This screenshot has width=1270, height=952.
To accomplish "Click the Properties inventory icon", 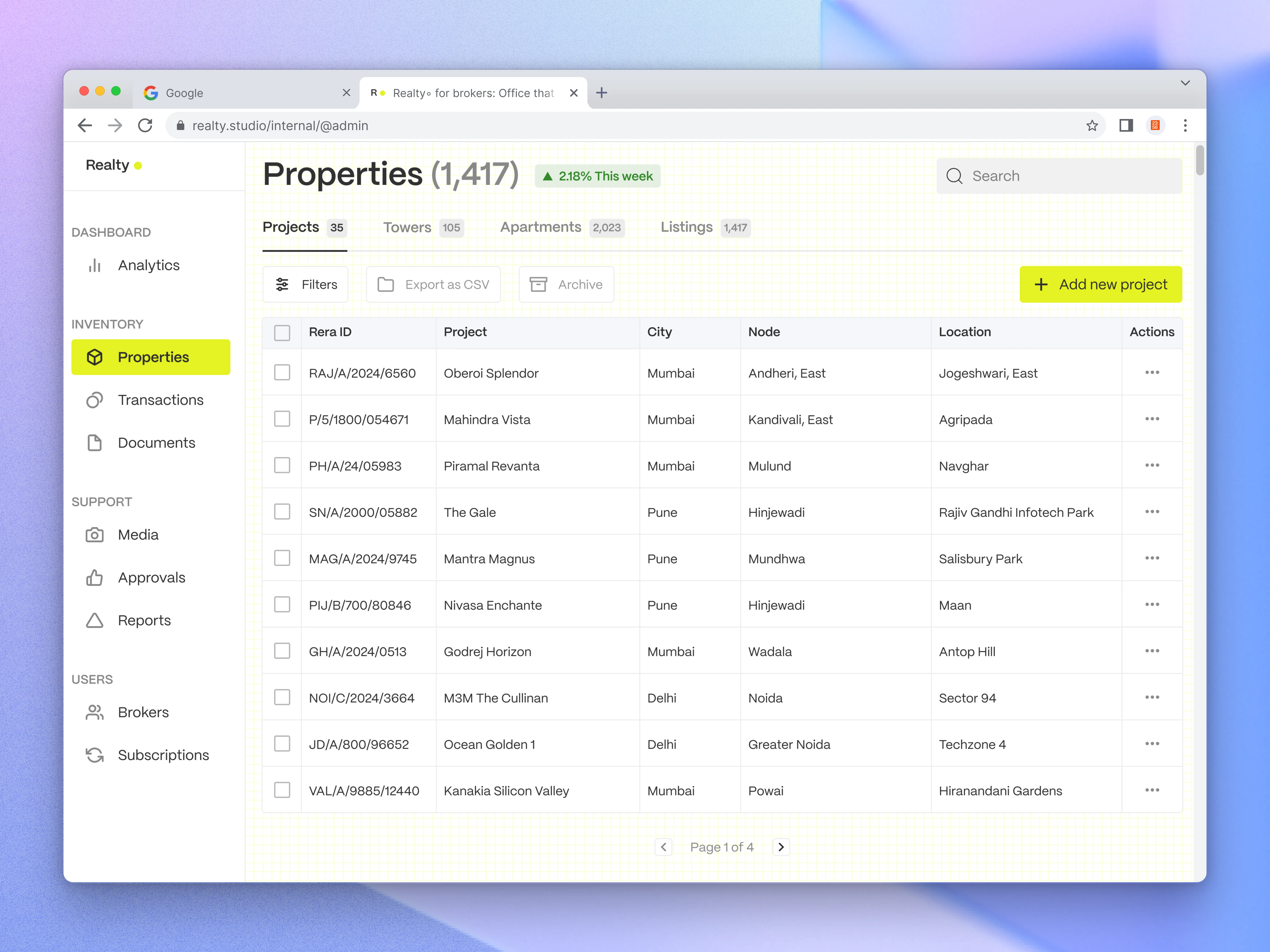I will pos(95,357).
